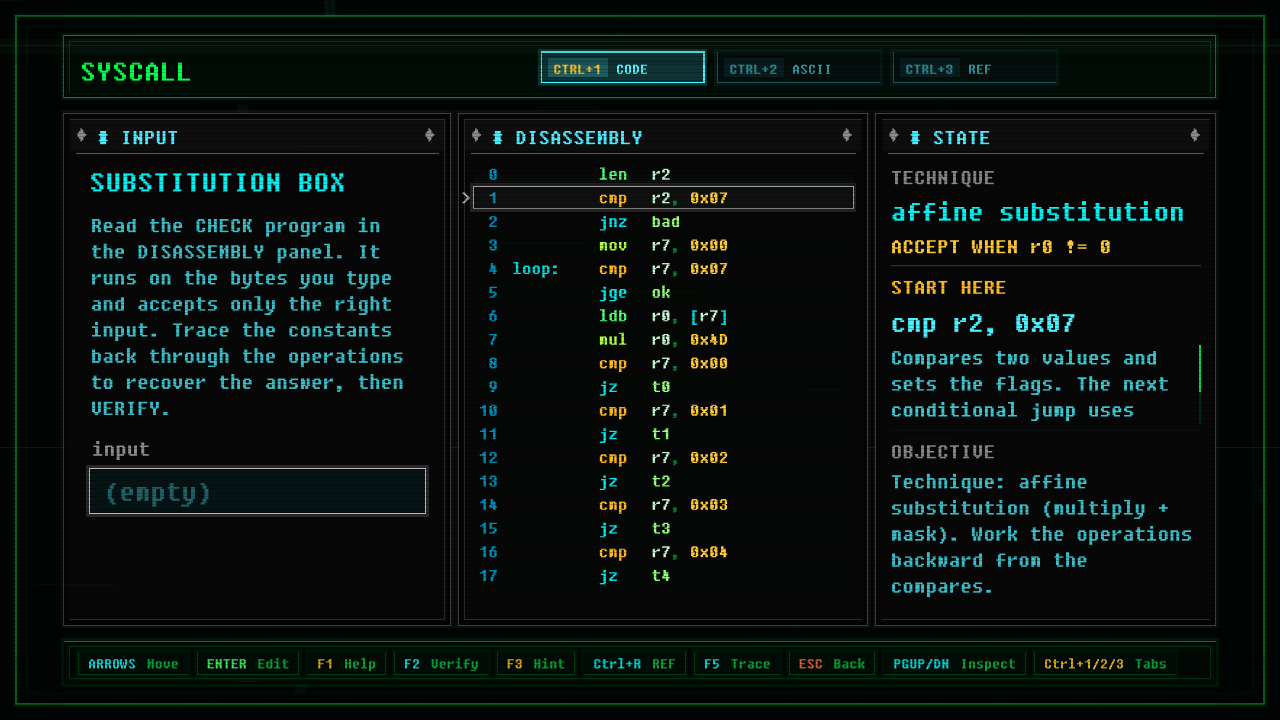The width and height of the screenshot is (1280, 720).
Task: Click the grip icon beside DISASSEMBLY title
Action: (497, 137)
